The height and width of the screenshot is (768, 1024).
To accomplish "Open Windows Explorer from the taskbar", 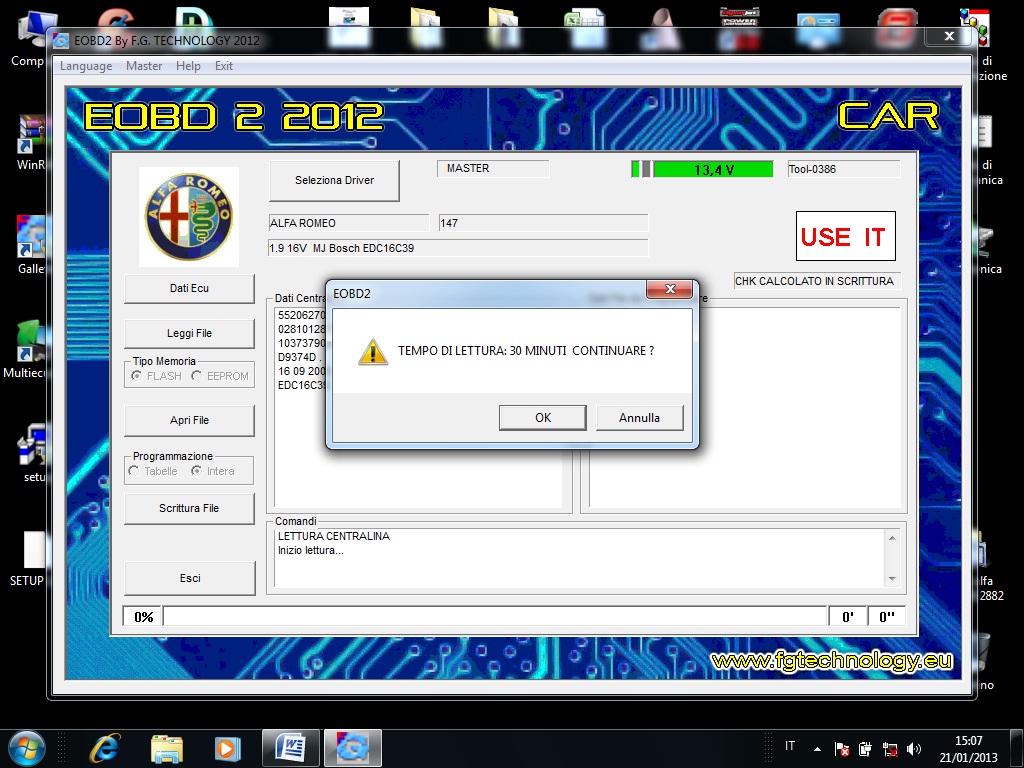I will pos(167,748).
